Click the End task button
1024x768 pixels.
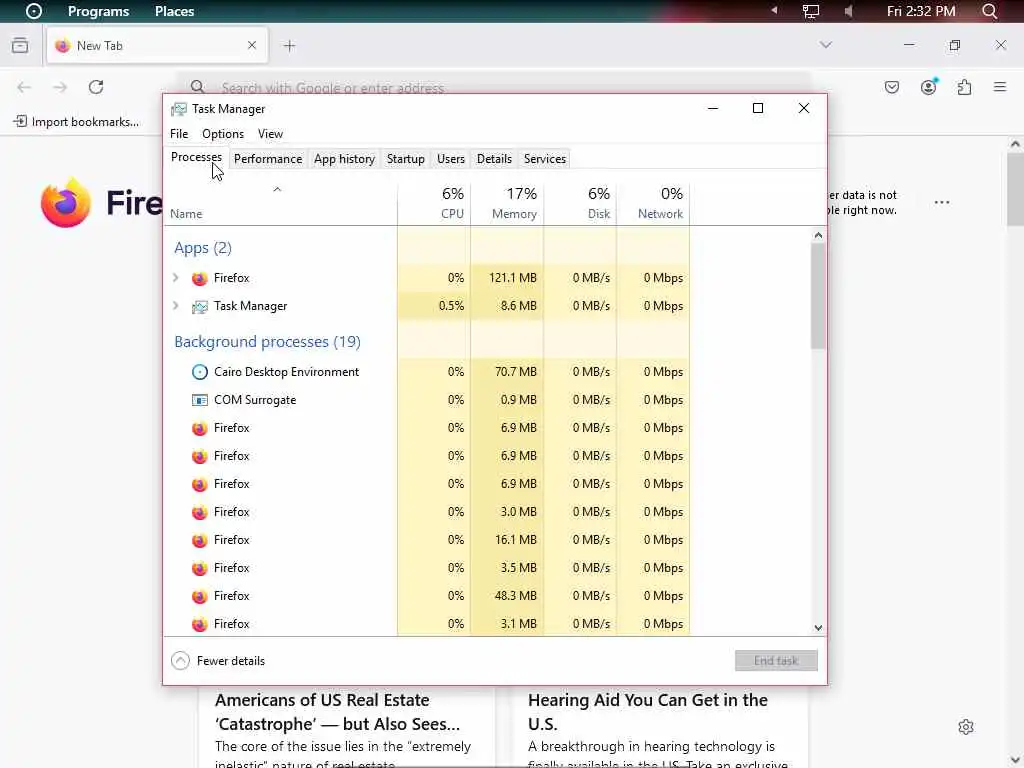point(776,661)
